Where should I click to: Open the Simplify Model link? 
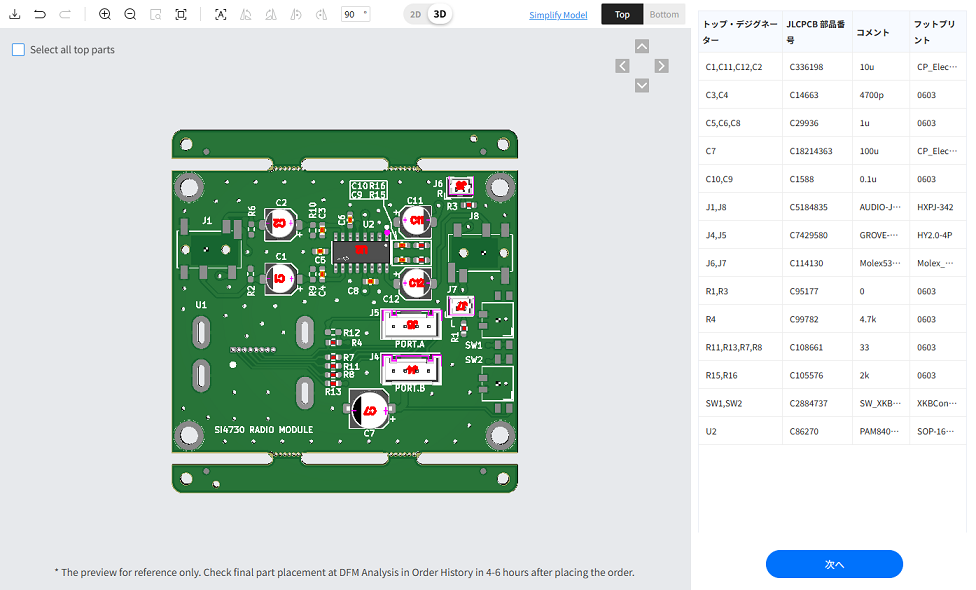click(558, 15)
